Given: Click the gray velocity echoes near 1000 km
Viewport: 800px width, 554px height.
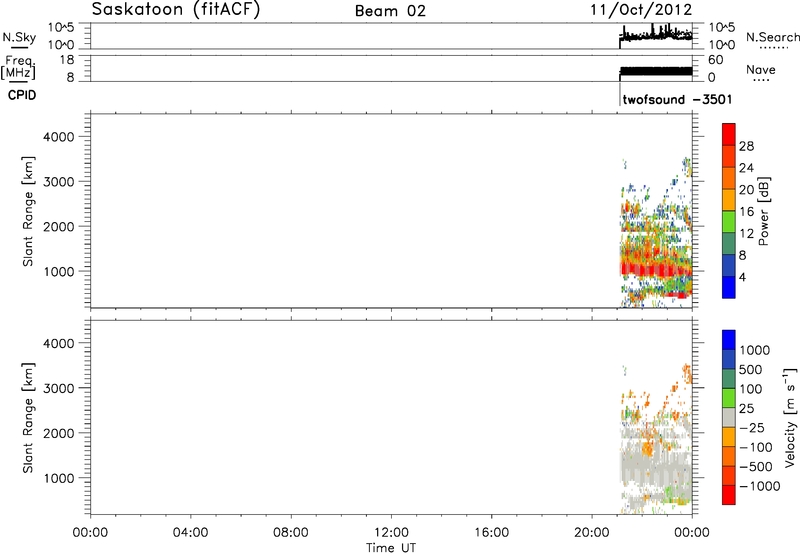Looking at the screenshot, I should click(656, 467).
